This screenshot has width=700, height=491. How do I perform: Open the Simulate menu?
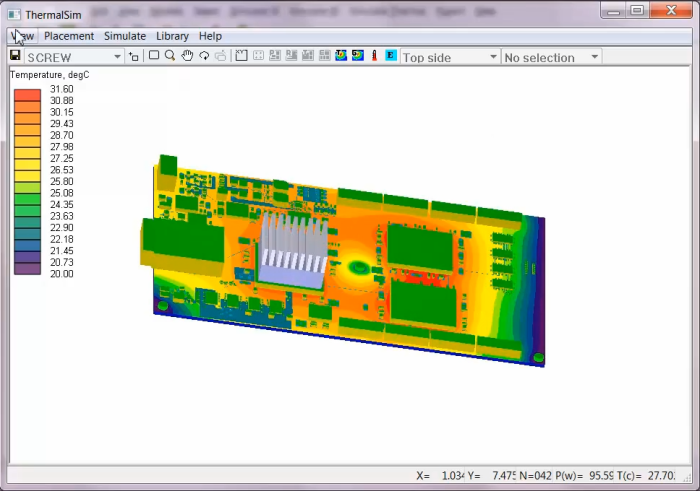point(125,36)
